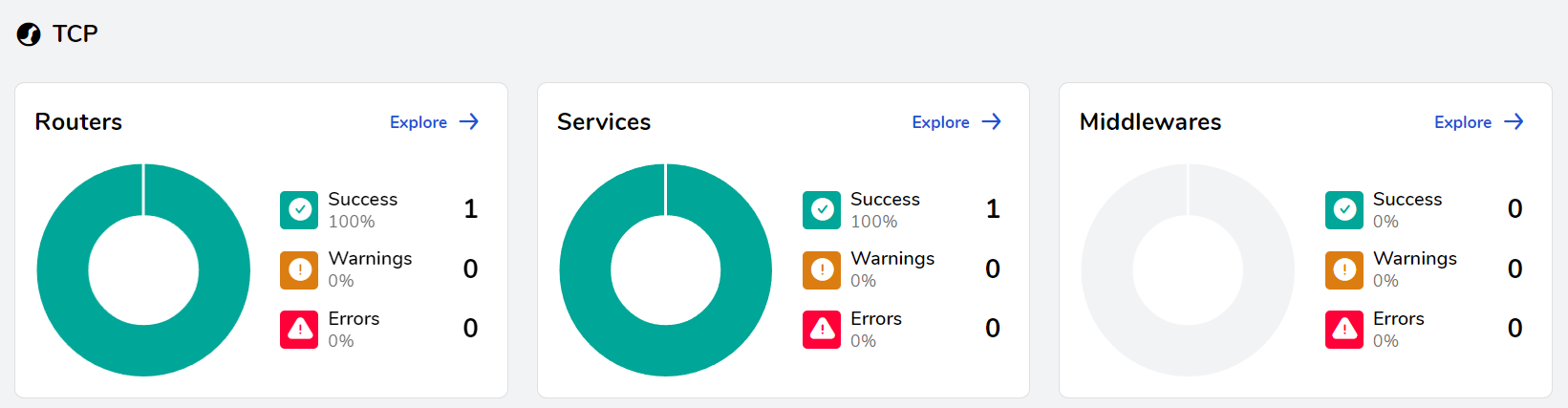
Task: Click the Routers Success checkmark icon
Action: pos(299,210)
